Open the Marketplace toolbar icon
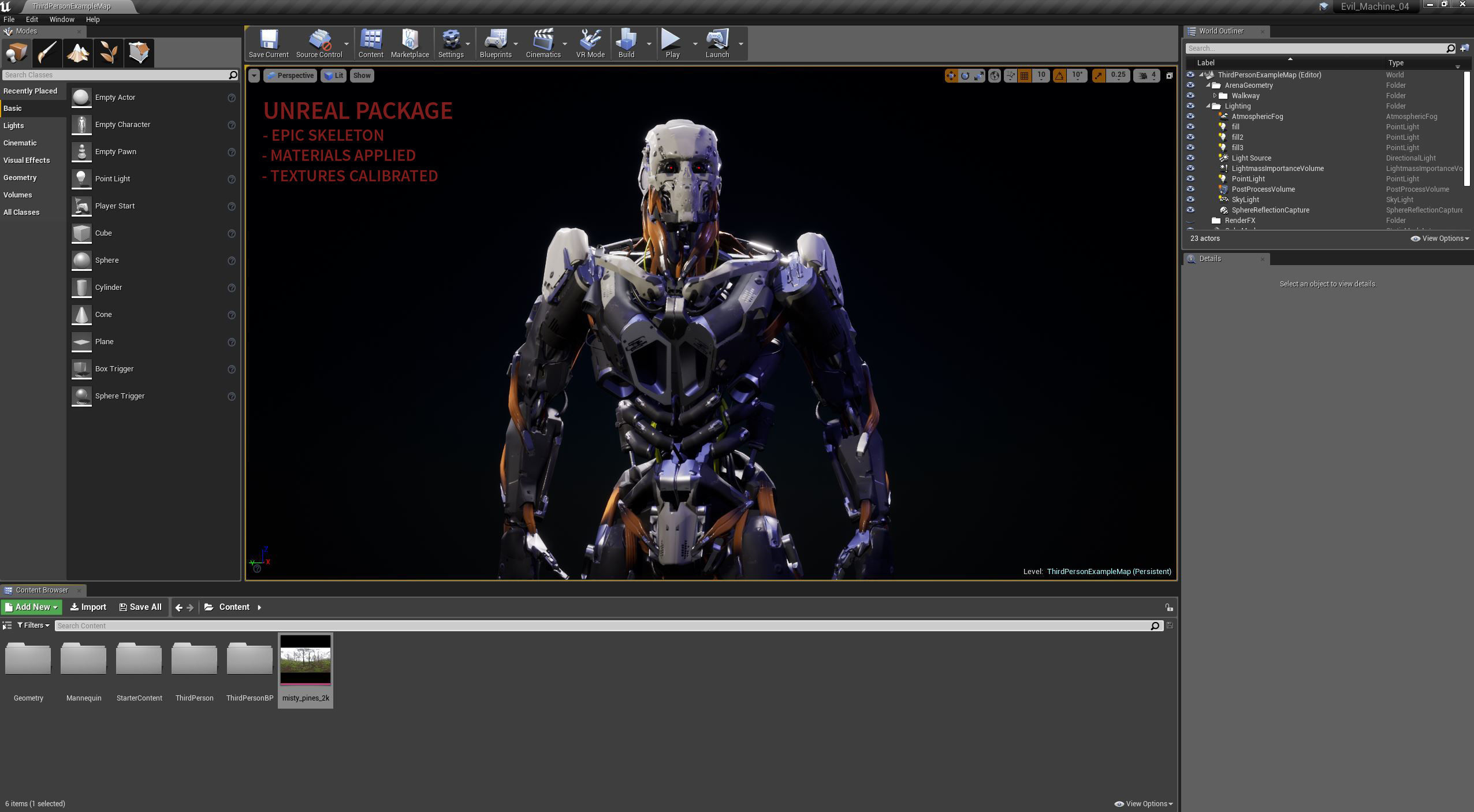This screenshot has width=1474, height=812. 410,44
